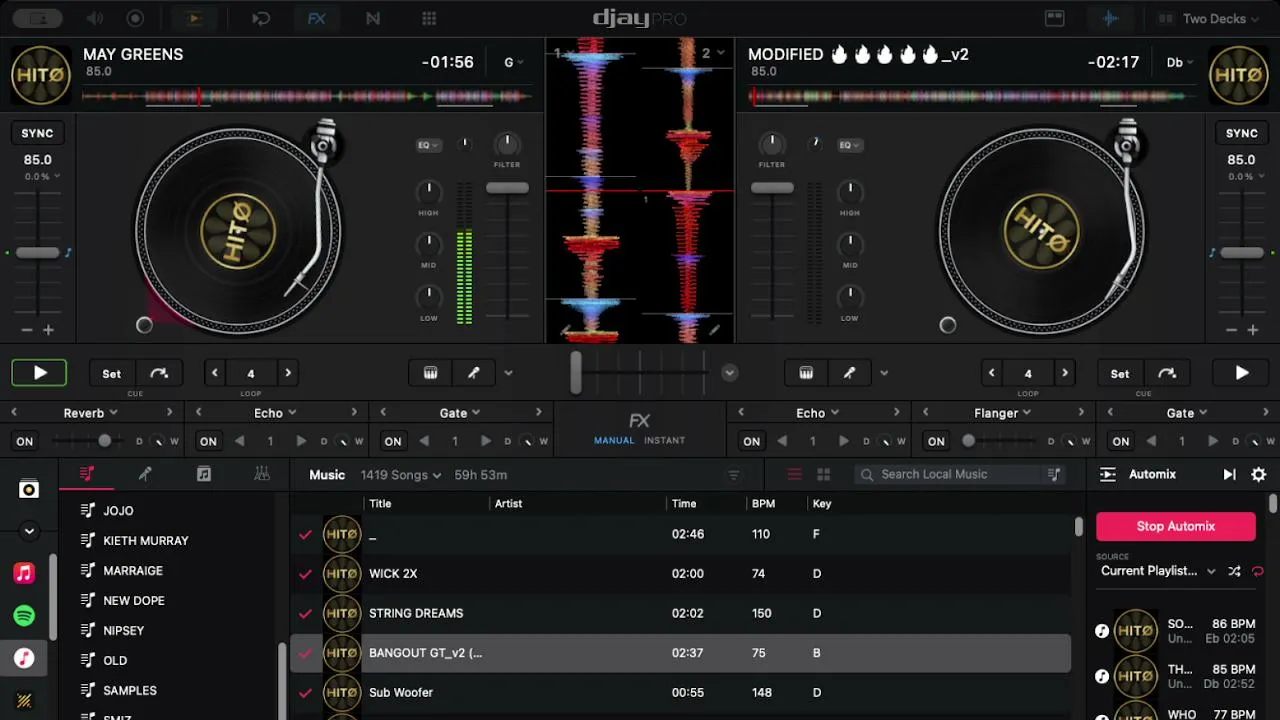
Task: Click the Stop Automix button
Action: [x=1176, y=526]
